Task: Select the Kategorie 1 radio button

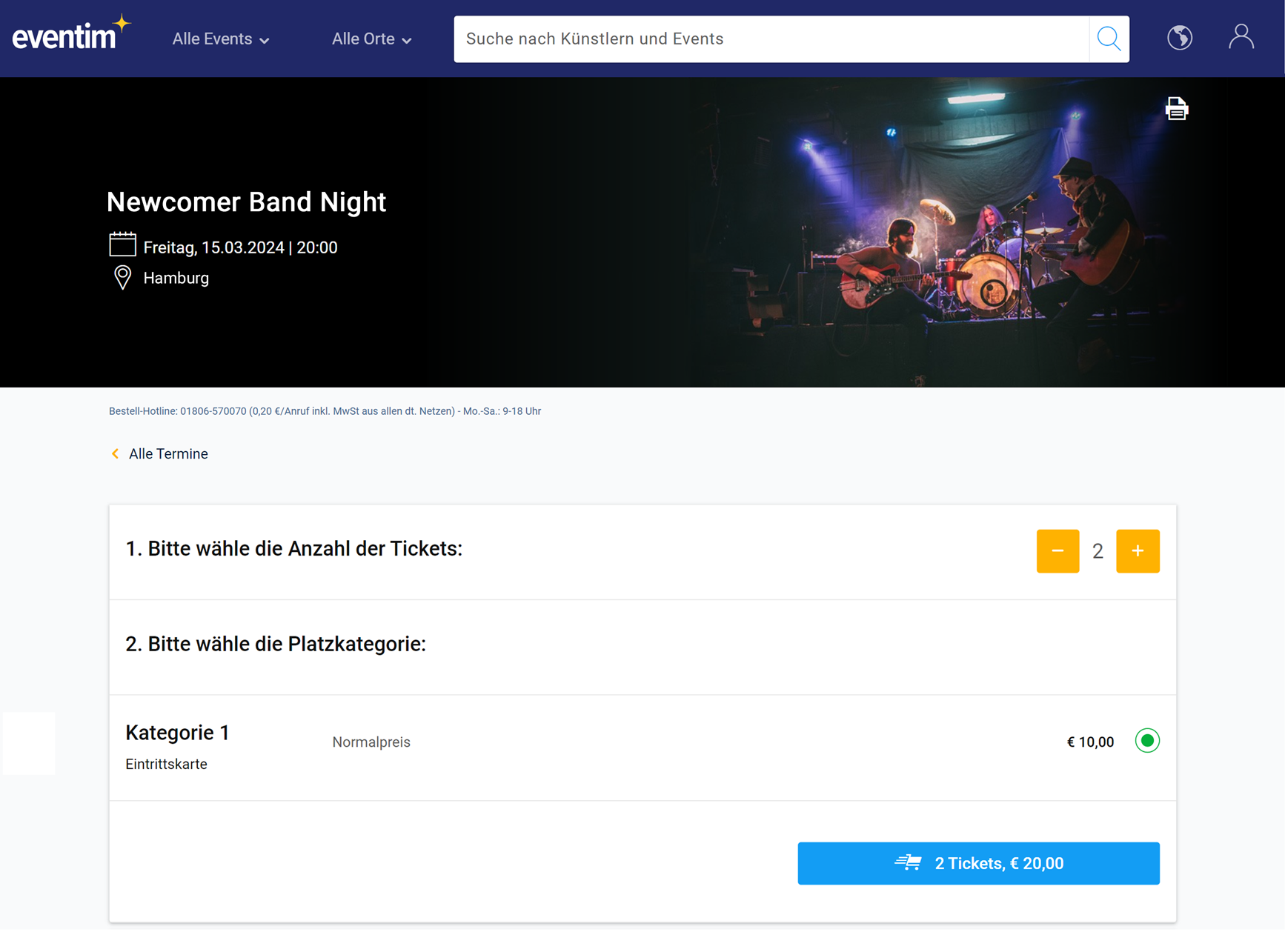Action: tap(1146, 741)
